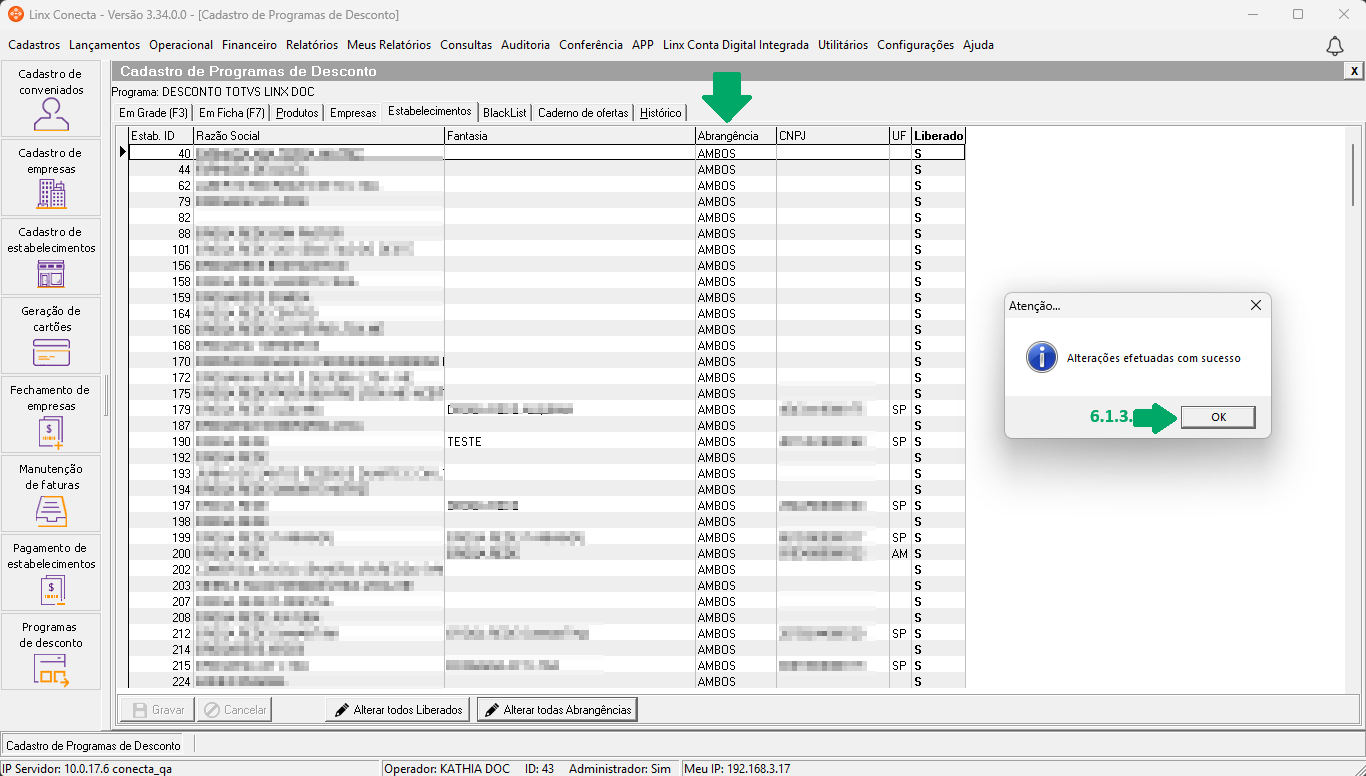This screenshot has width=1366, height=776.
Task: Select the Estab. ID 101 cell
Action: click(161, 250)
